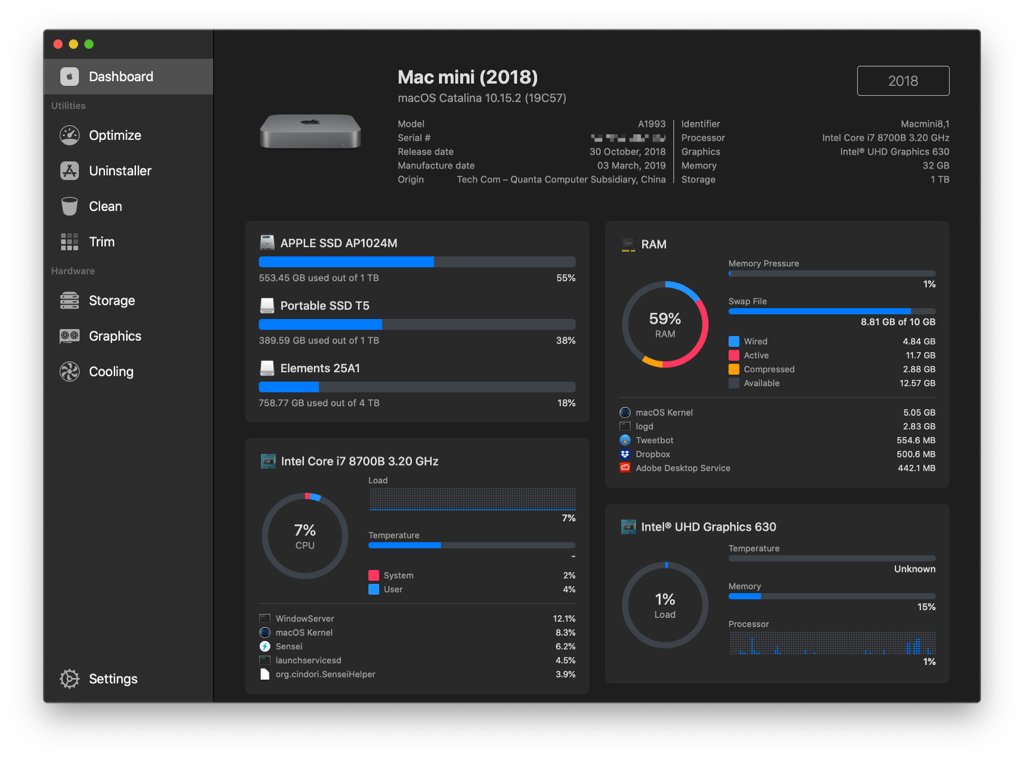
Task: Click the red Active color swatch
Action: tap(733, 355)
